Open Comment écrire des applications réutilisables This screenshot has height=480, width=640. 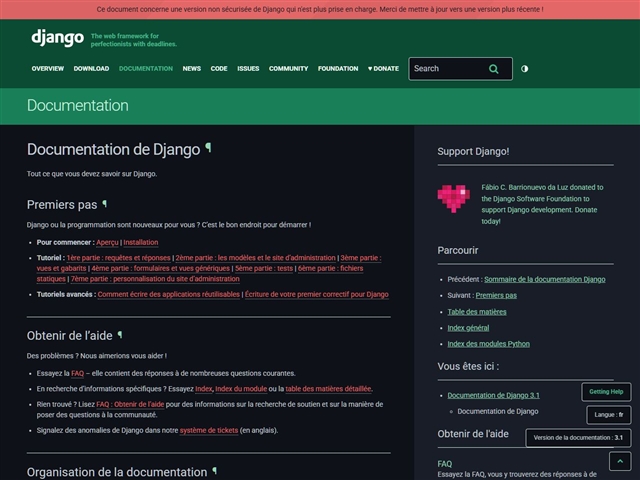tap(169, 295)
